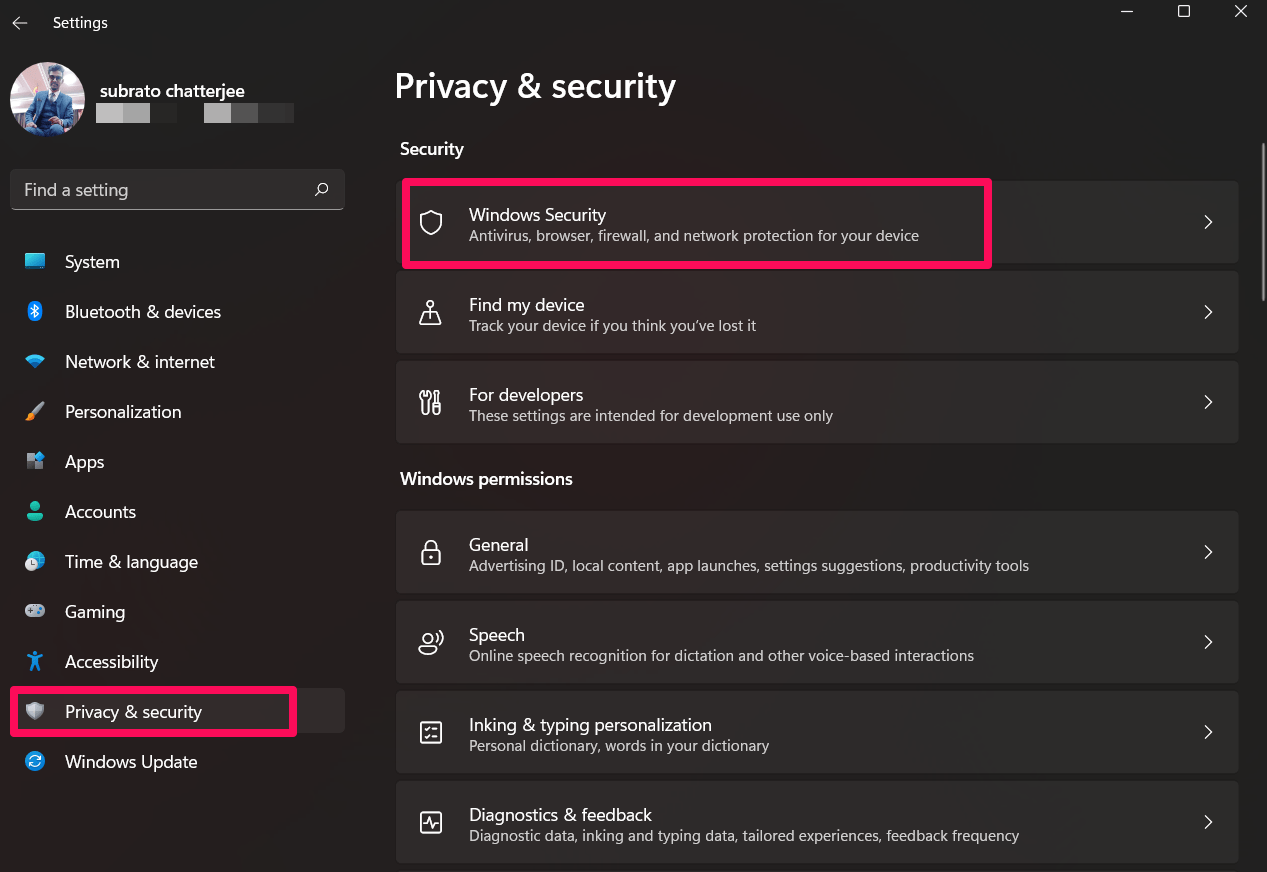This screenshot has width=1267, height=872.
Task: Open Network & internet settings
Action: point(139,361)
